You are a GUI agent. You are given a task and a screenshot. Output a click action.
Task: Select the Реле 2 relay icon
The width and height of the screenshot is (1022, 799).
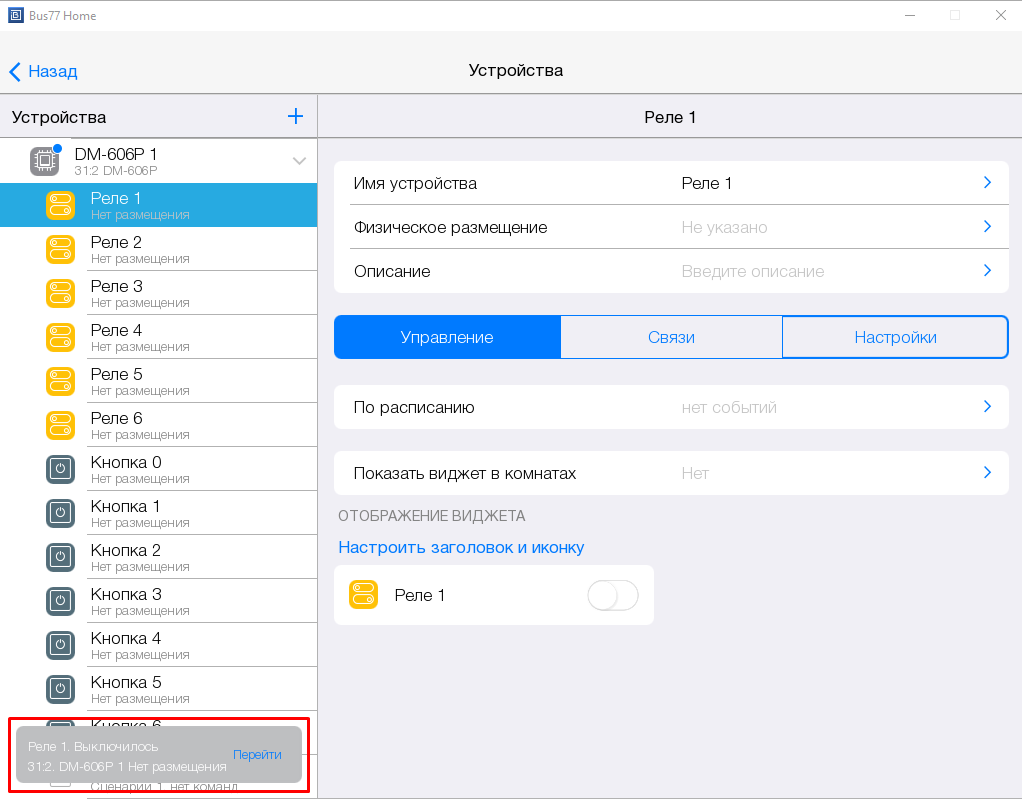coord(61,249)
